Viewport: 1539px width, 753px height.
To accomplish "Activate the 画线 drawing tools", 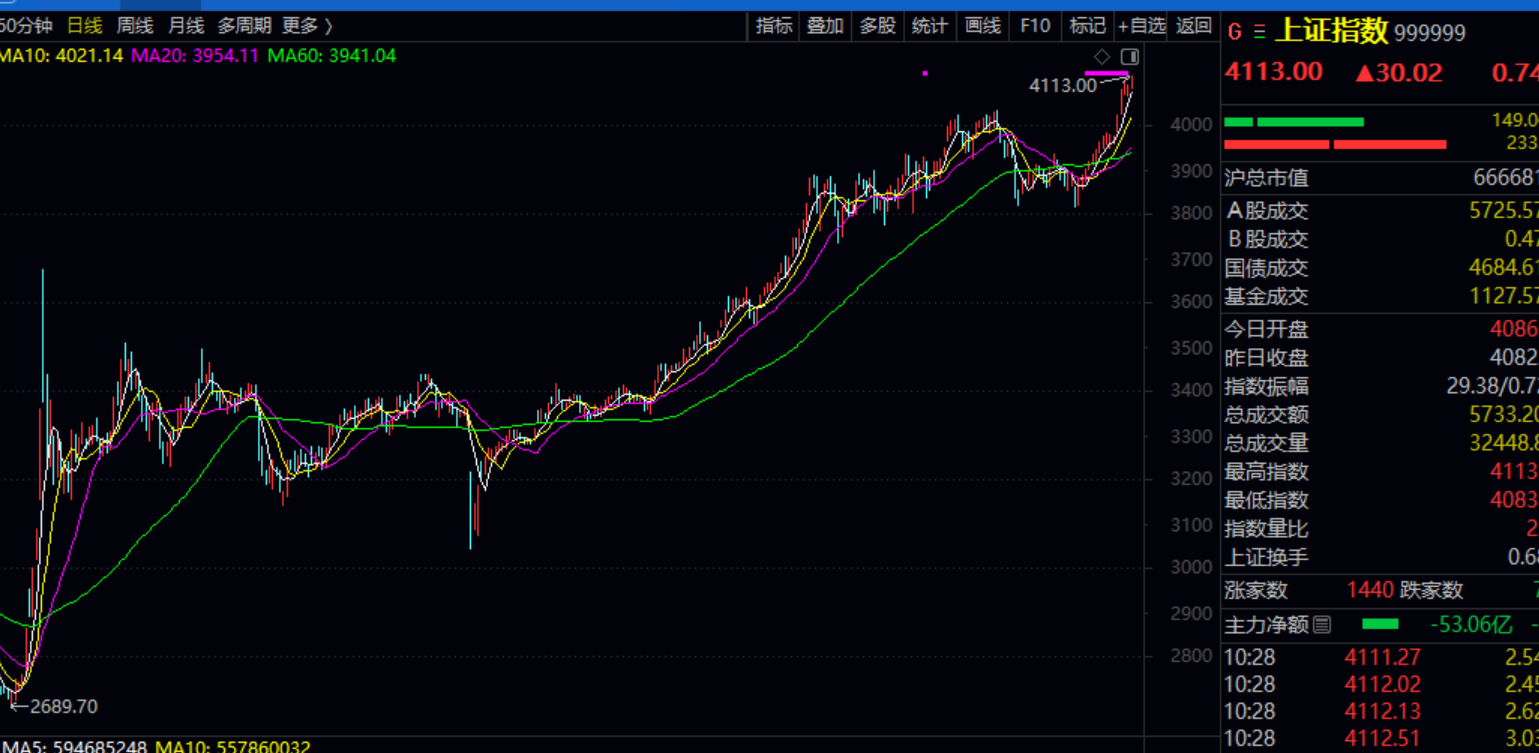I will click(x=982, y=26).
